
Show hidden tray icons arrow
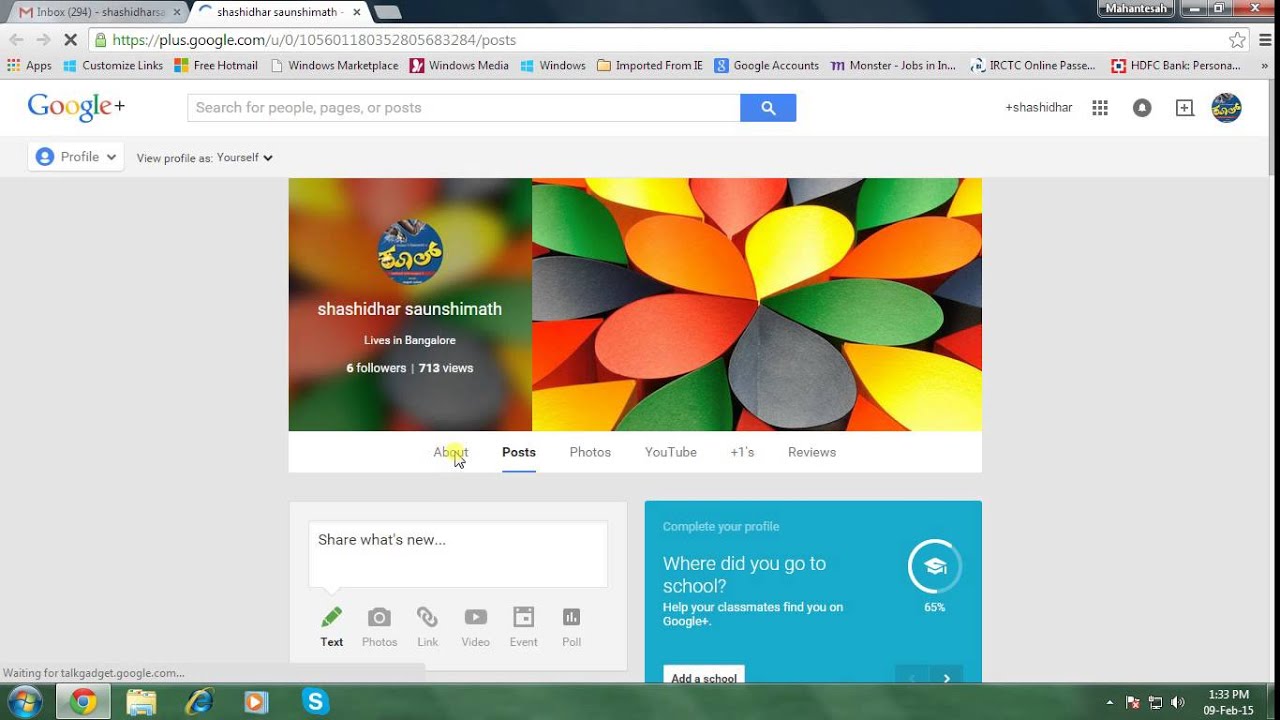click(1110, 702)
